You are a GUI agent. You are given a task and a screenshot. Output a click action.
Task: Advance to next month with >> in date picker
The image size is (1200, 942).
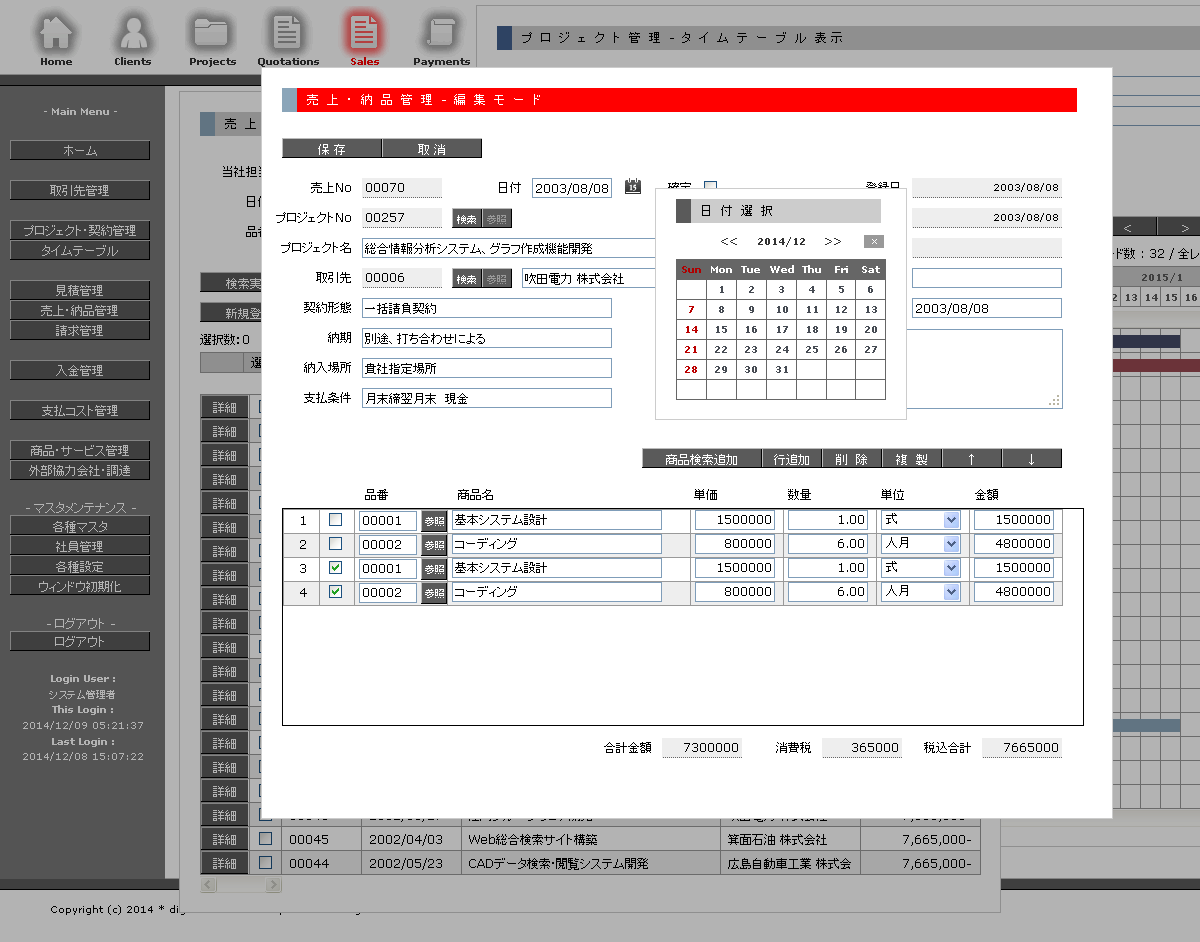pos(833,241)
